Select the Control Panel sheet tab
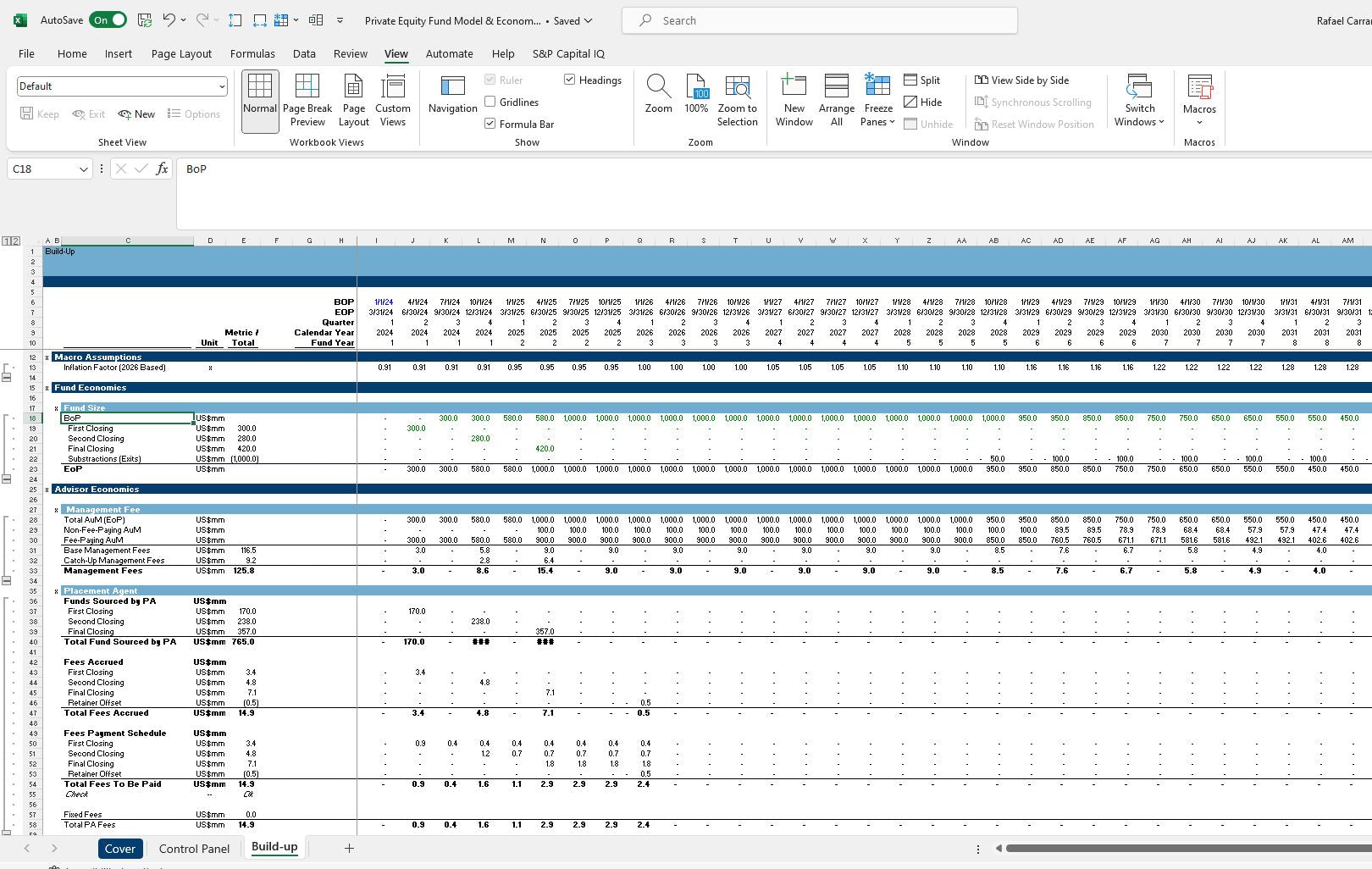The height and width of the screenshot is (869, 1372). (194, 848)
